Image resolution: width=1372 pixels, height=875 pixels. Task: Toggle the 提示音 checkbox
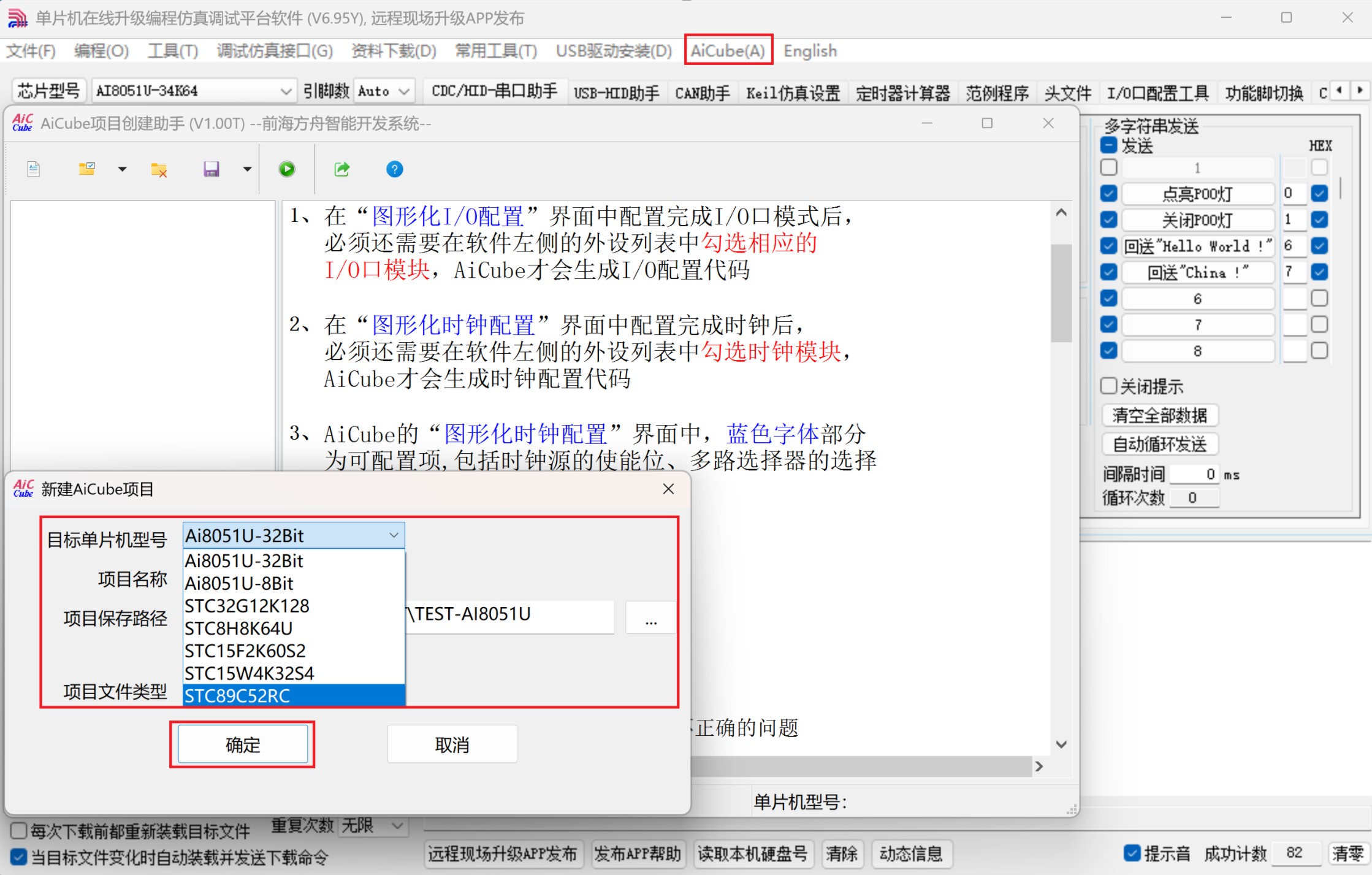1132,853
